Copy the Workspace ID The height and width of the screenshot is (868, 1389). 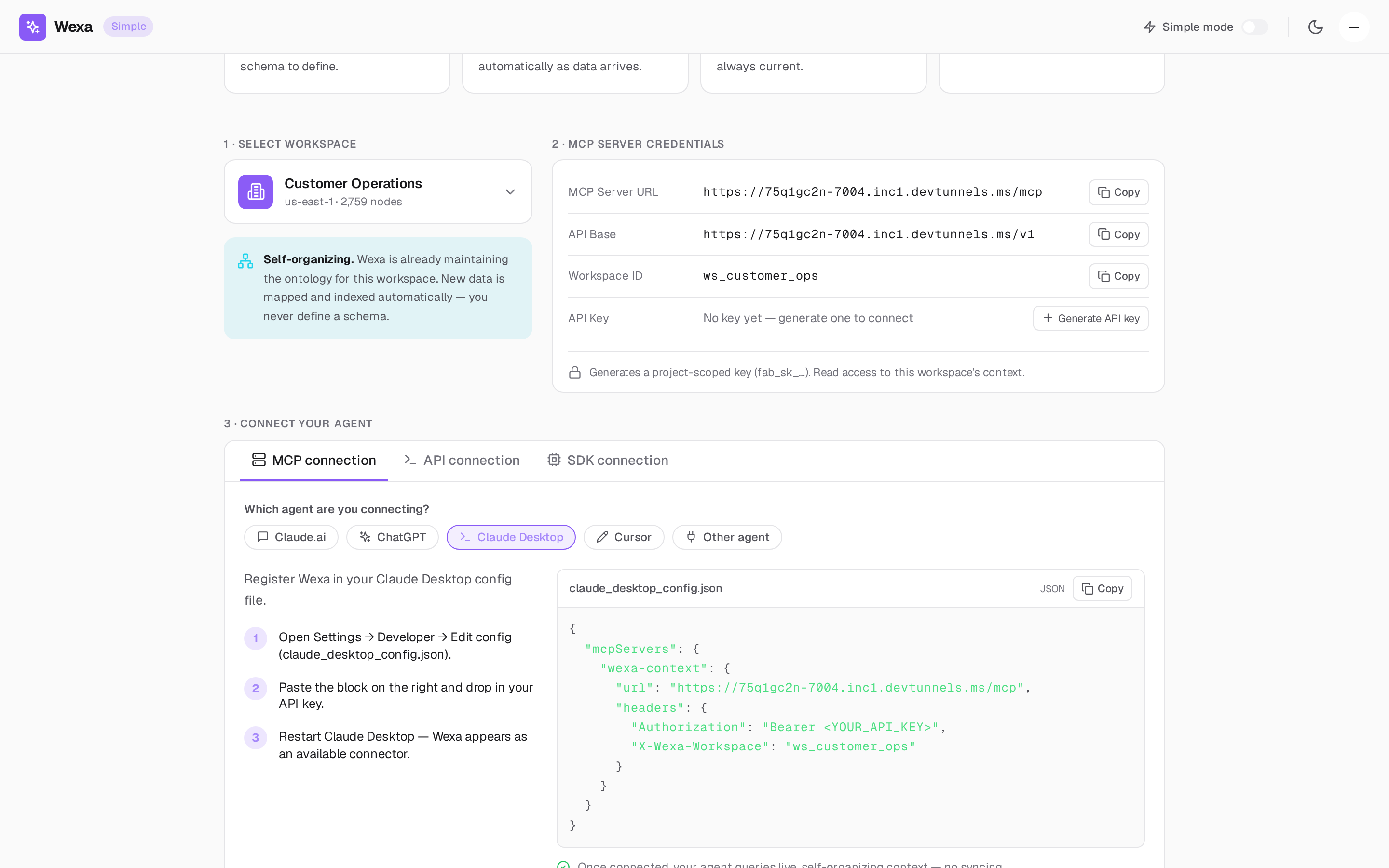1118,276
